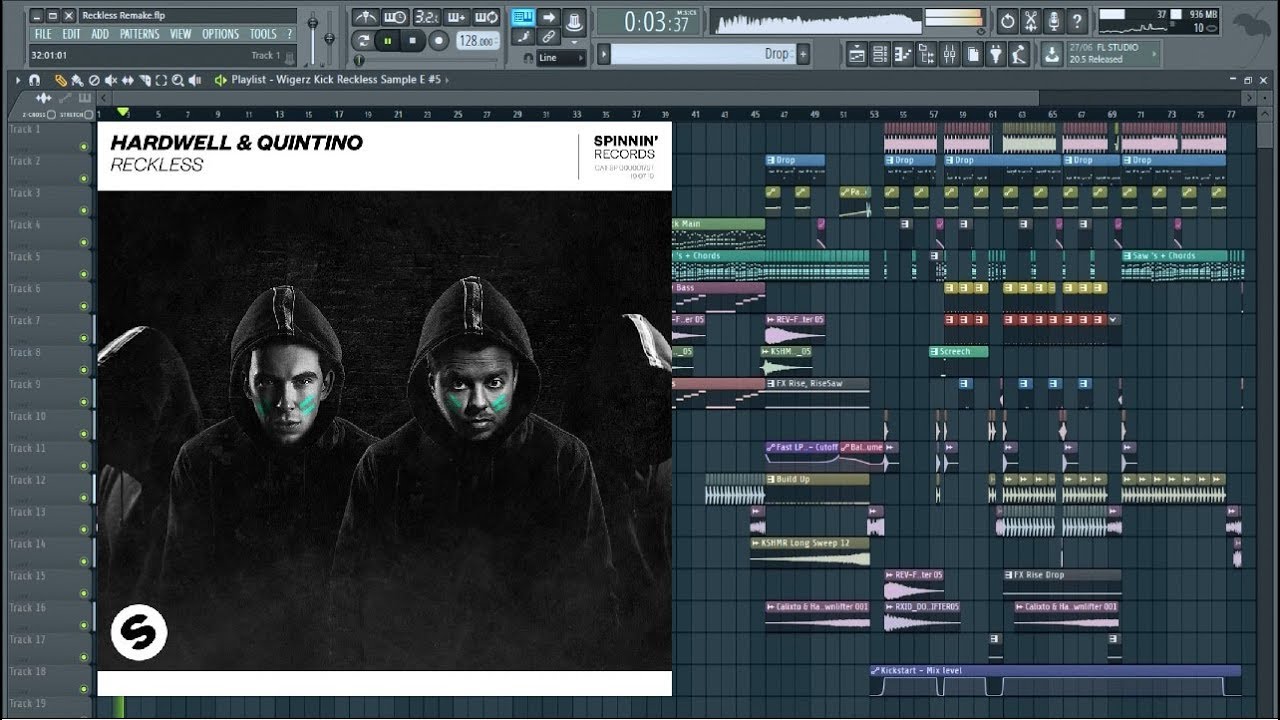Image resolution: width=1280 pixels, height=720 pixels.
Task: Open the OPTIONS menu
Action: click(220, 34)
